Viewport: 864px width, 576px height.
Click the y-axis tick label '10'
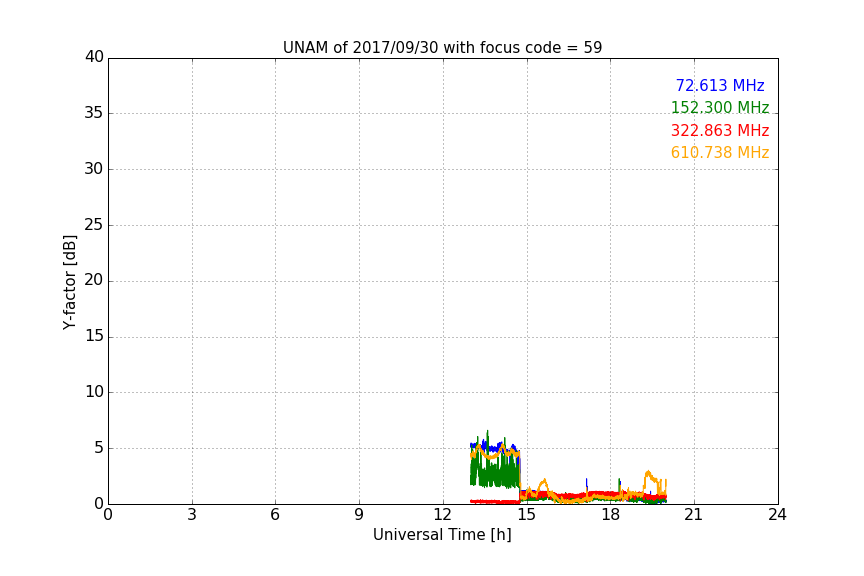(94, 392)
